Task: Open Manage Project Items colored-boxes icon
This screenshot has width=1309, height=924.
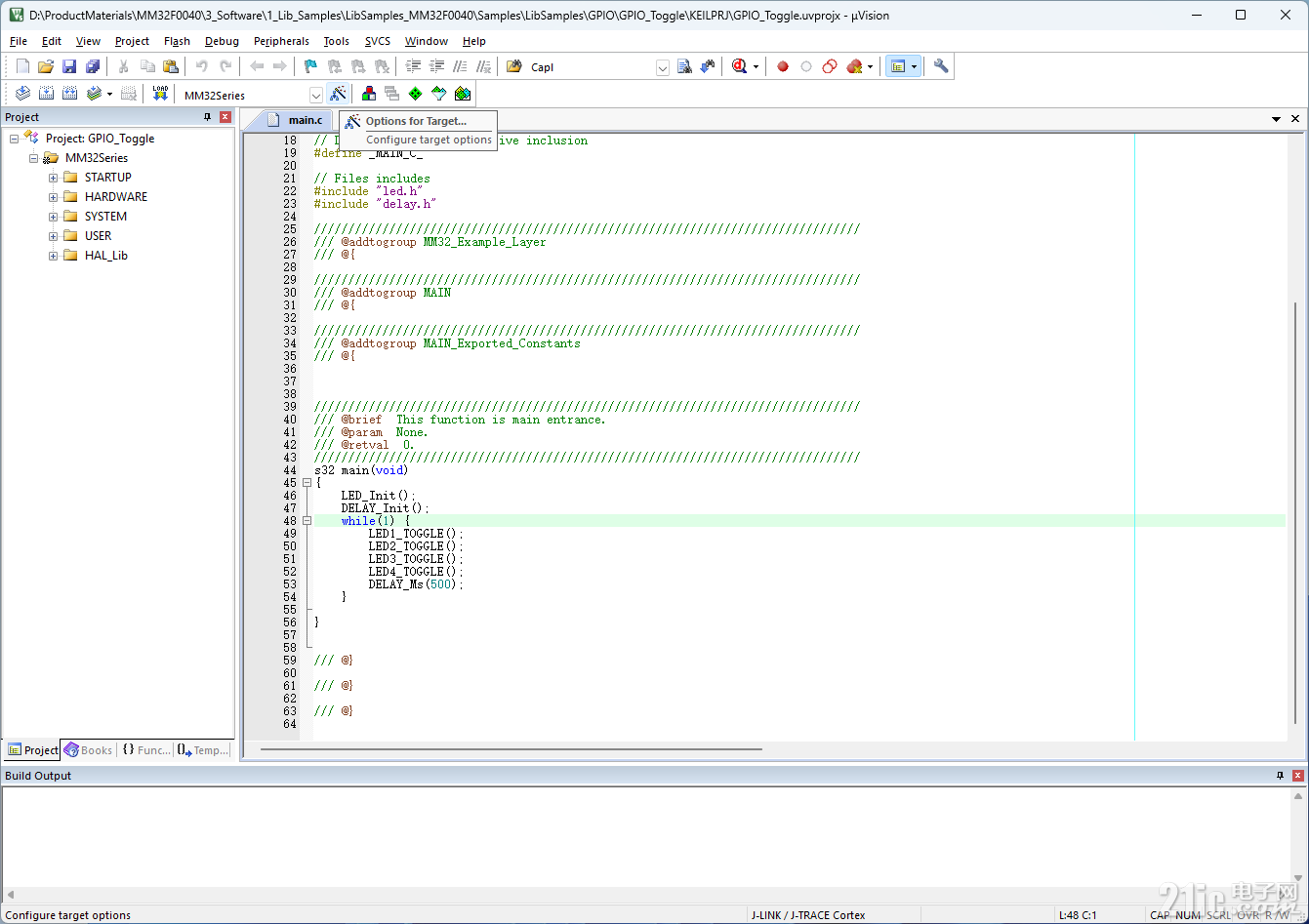Action: click(369, 94)
